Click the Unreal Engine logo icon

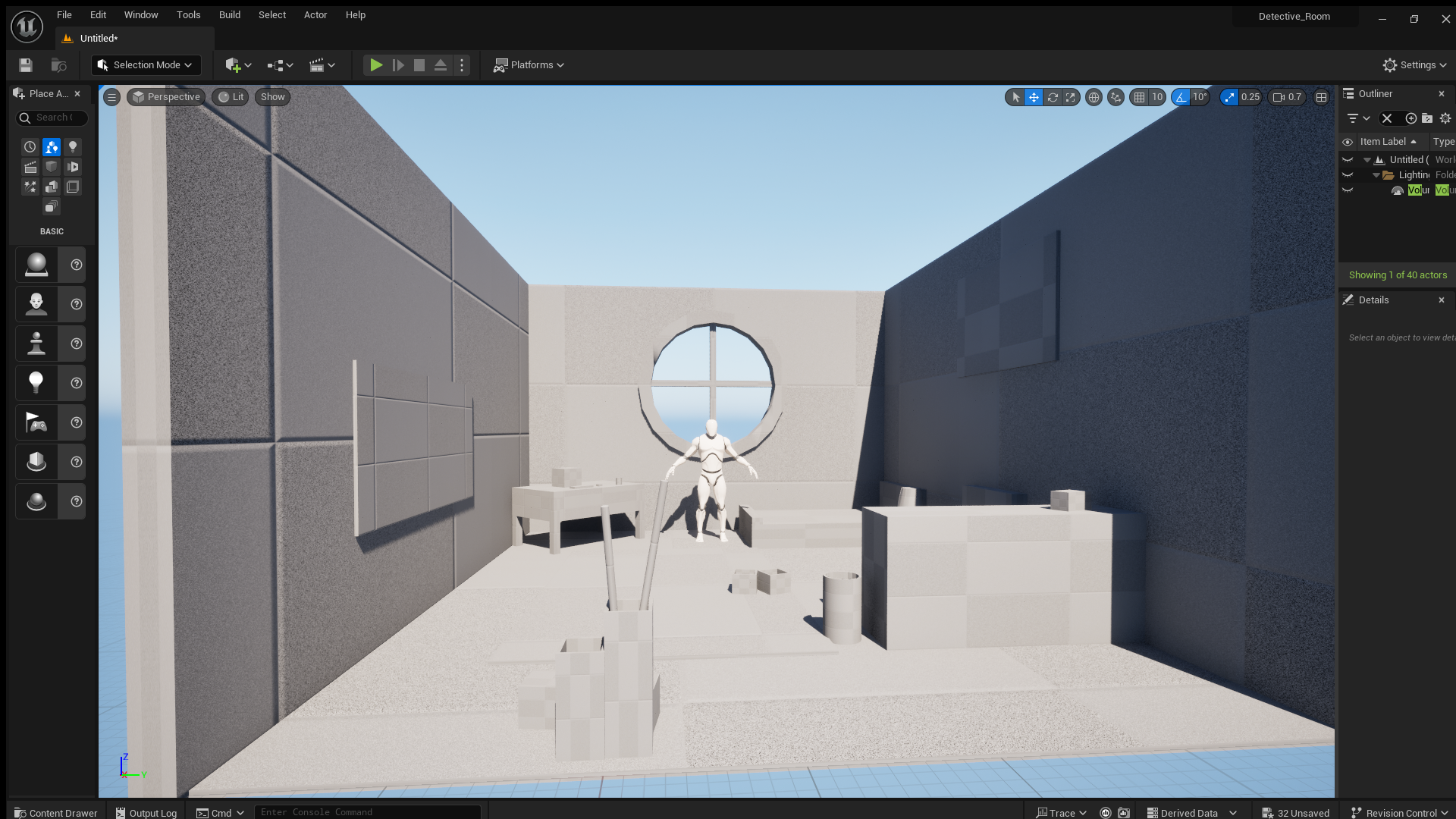click(x=27, y=26)
